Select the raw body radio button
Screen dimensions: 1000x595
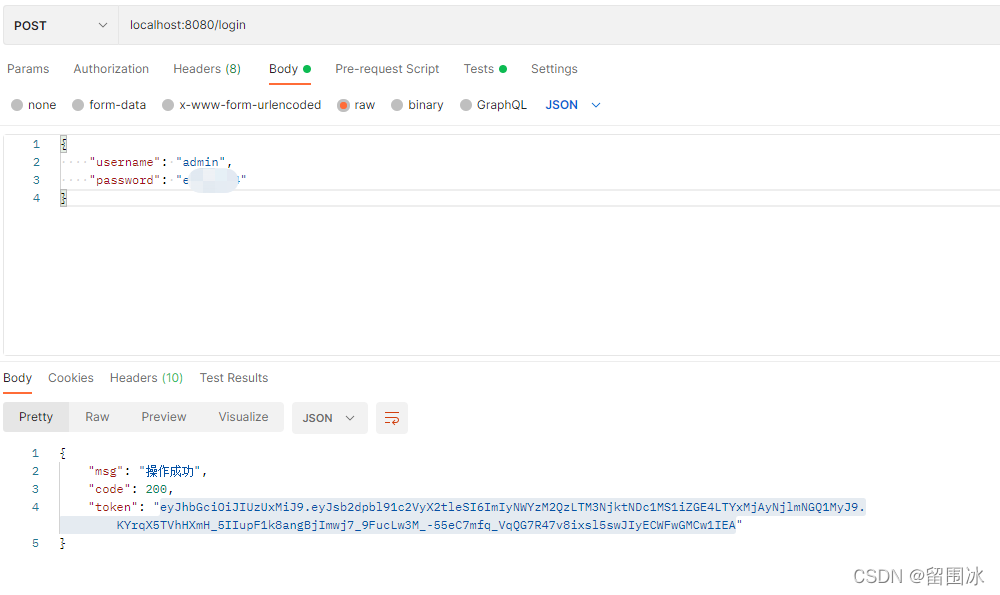(343, 105)
